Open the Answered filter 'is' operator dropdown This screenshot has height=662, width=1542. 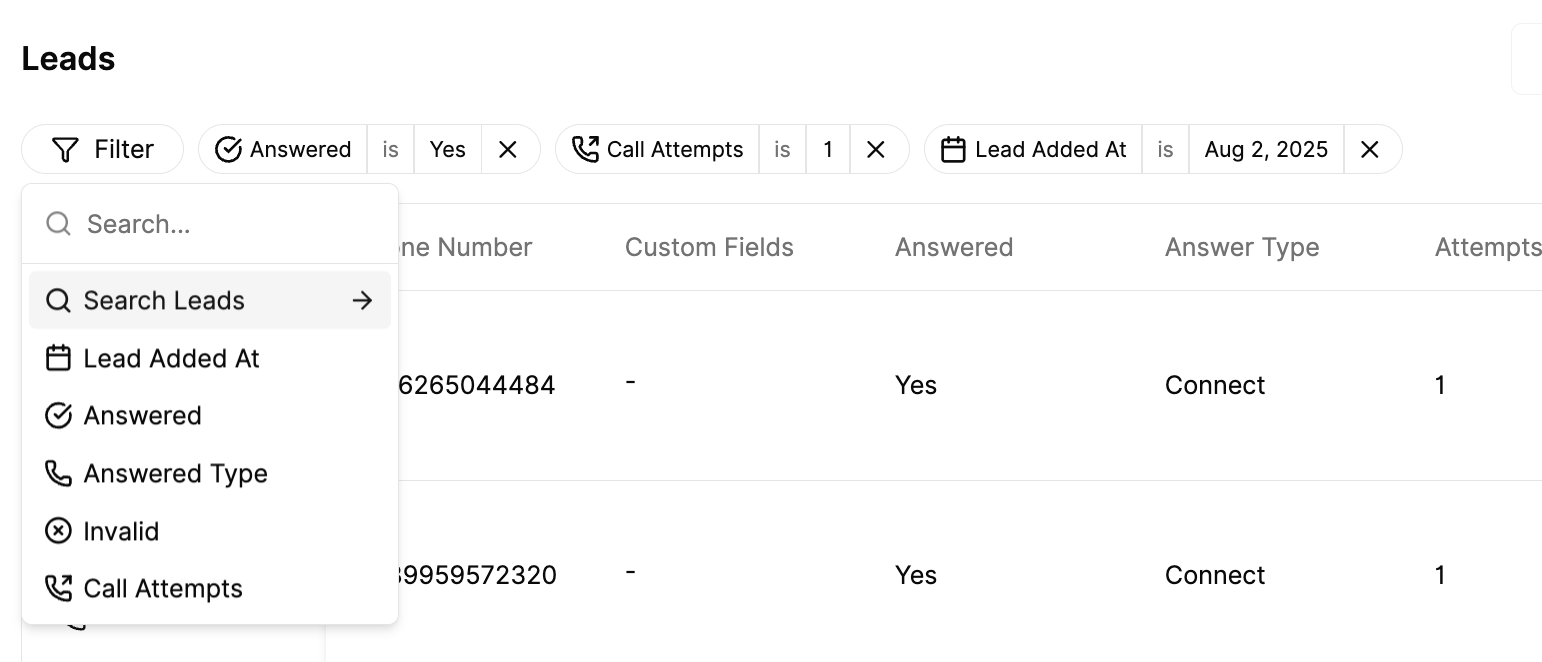(390, 150)
